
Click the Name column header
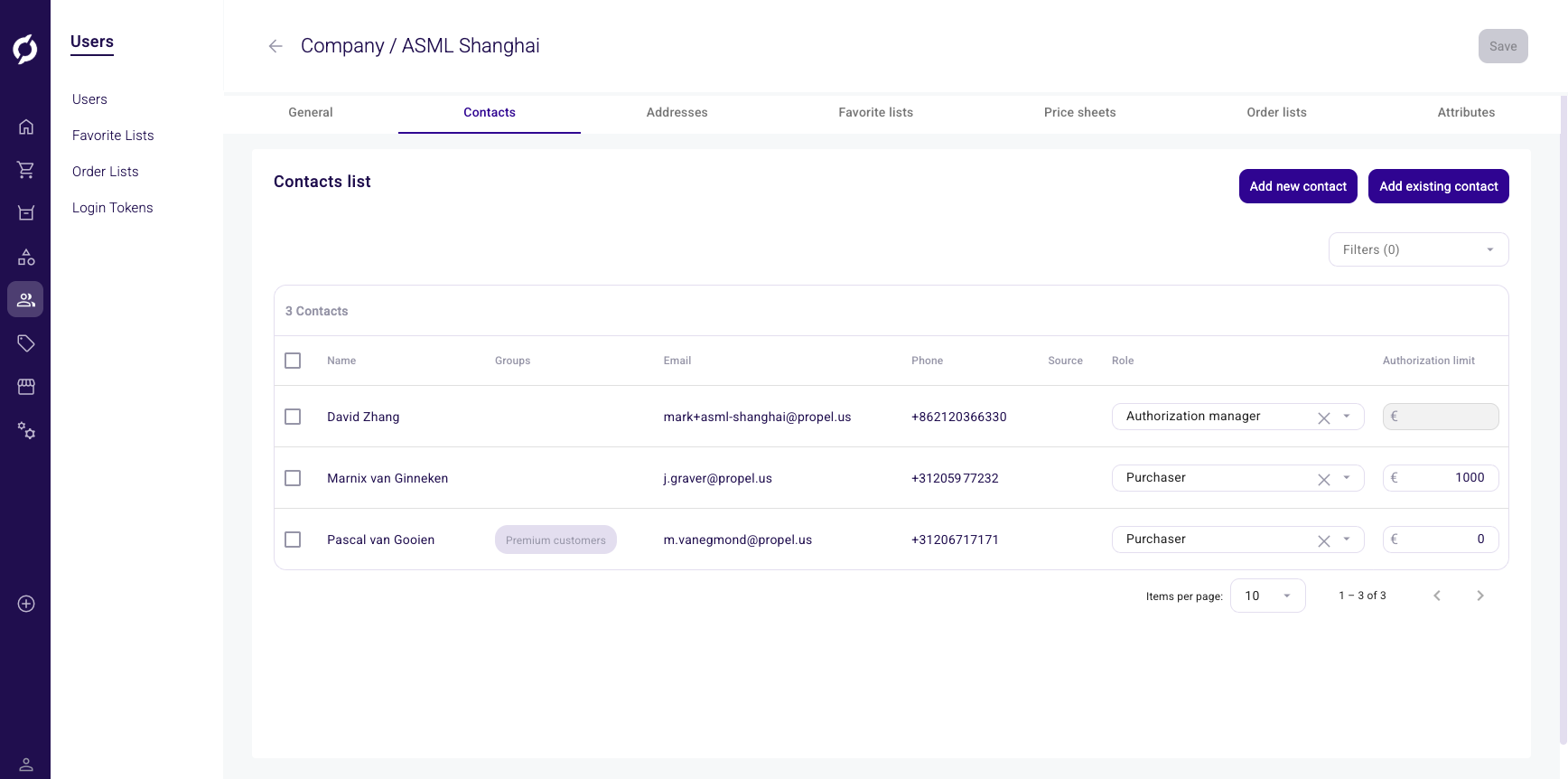pyautogui.click(x=341, y=361)
